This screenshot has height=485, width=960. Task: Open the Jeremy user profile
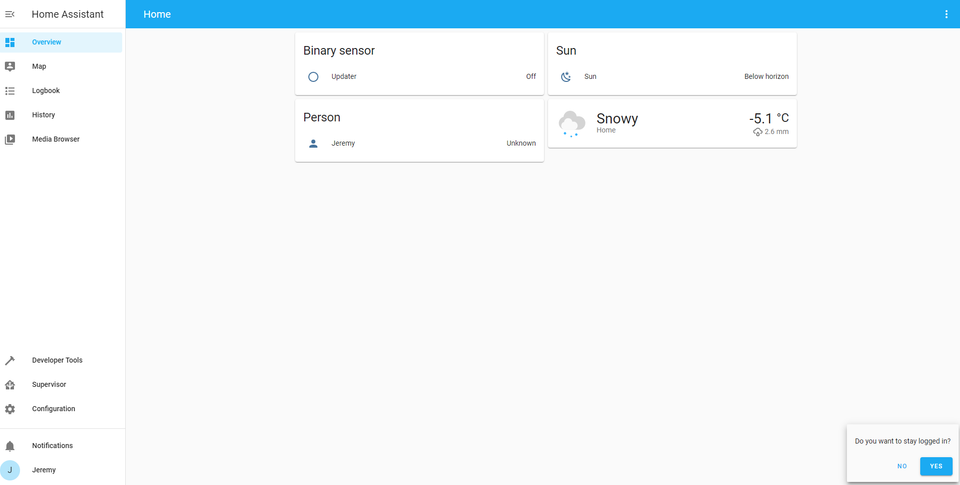coord(44,470)
